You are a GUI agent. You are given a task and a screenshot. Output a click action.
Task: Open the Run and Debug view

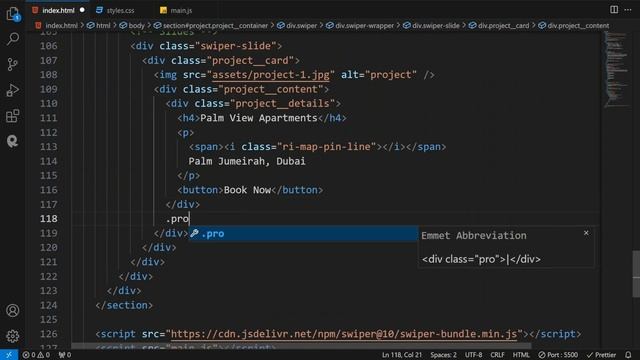(x=13, y=90)
